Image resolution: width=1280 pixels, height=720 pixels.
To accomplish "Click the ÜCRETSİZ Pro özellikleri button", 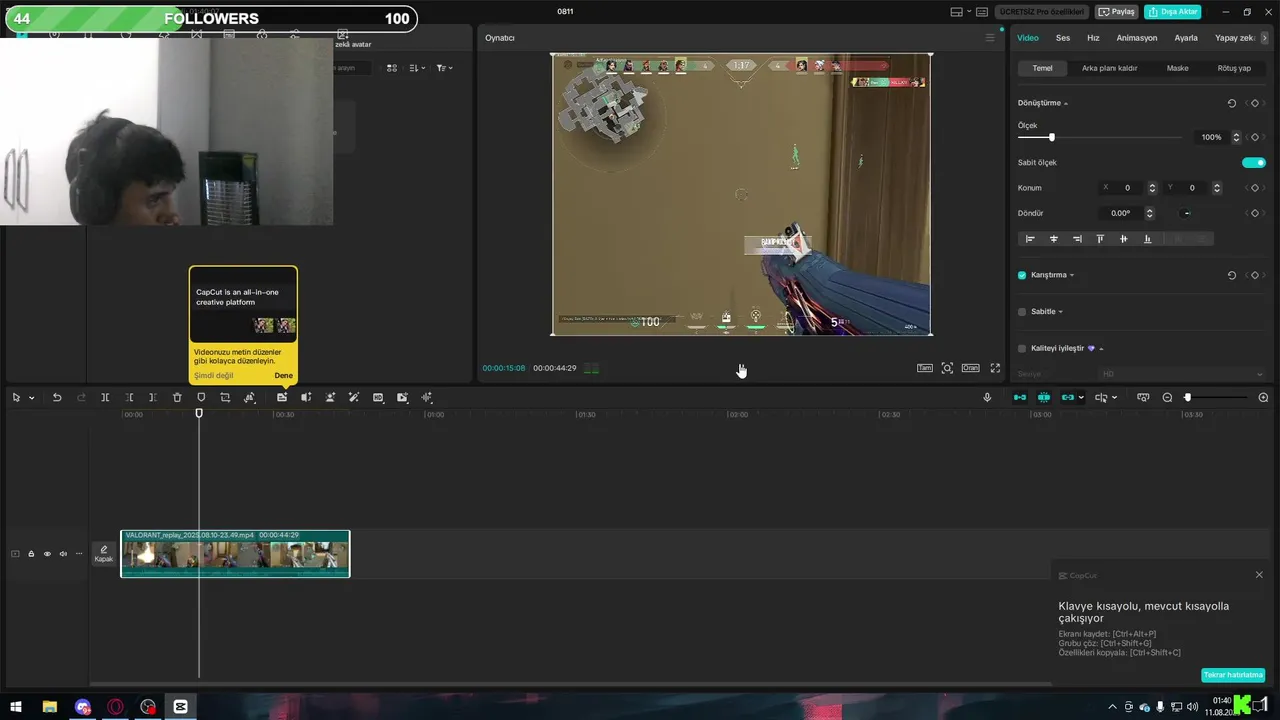I will 1041,12.
